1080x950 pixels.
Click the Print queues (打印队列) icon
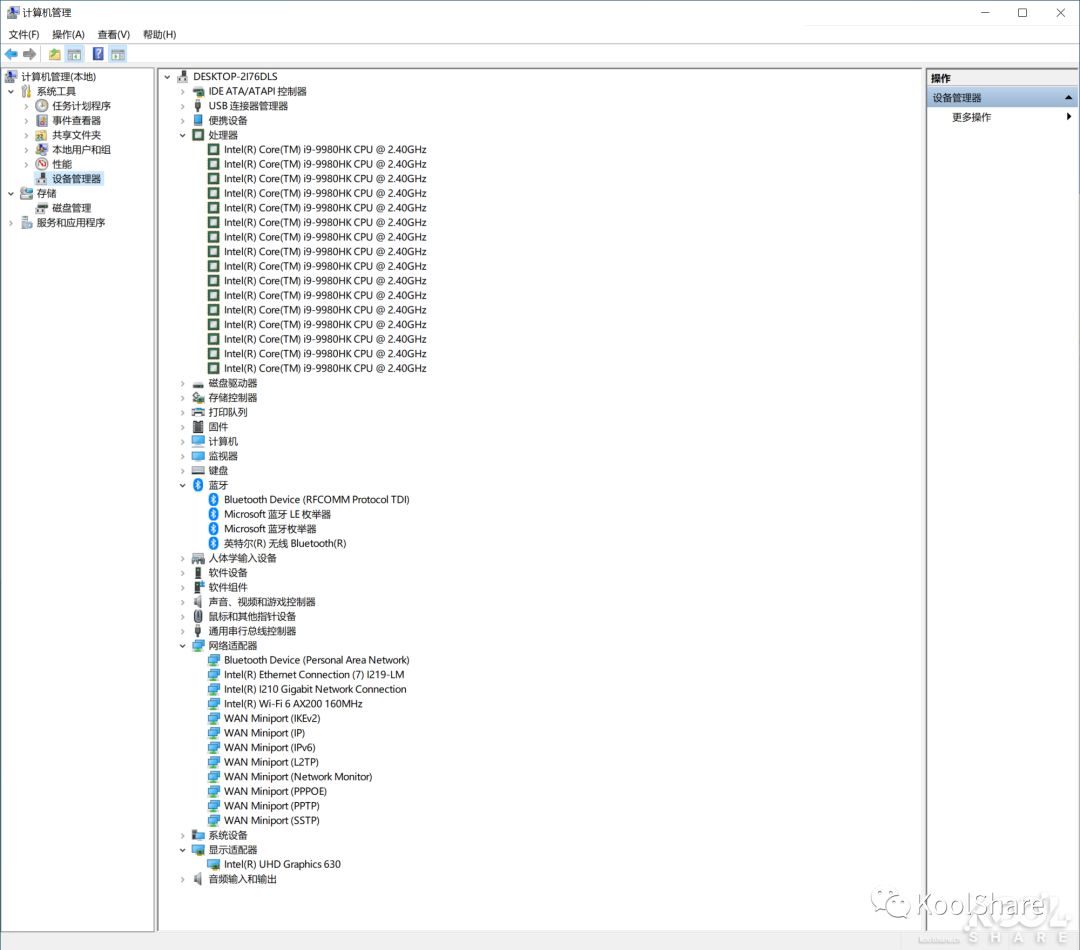tap(198, 412)
